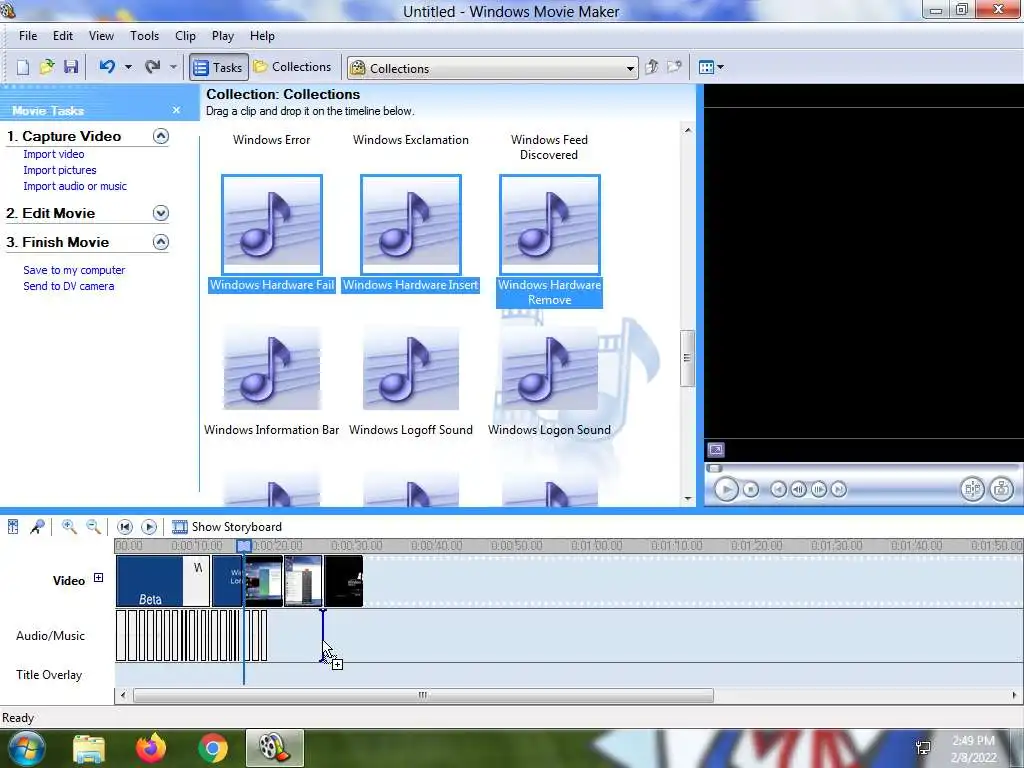This screenshot has height=768, width=1024.
Task: Split the clip at current frame
Action: pos(972,489)
